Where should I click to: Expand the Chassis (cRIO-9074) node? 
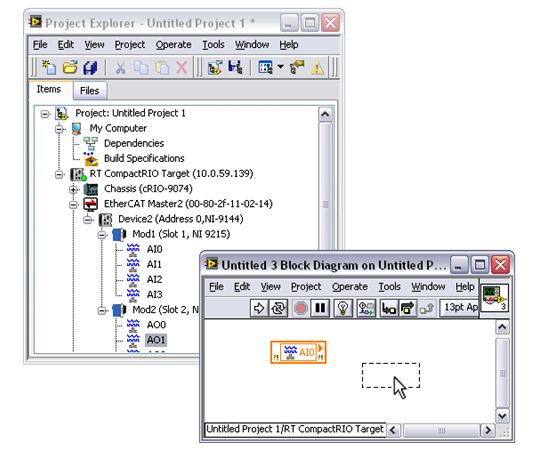click(x=73, y=189)
